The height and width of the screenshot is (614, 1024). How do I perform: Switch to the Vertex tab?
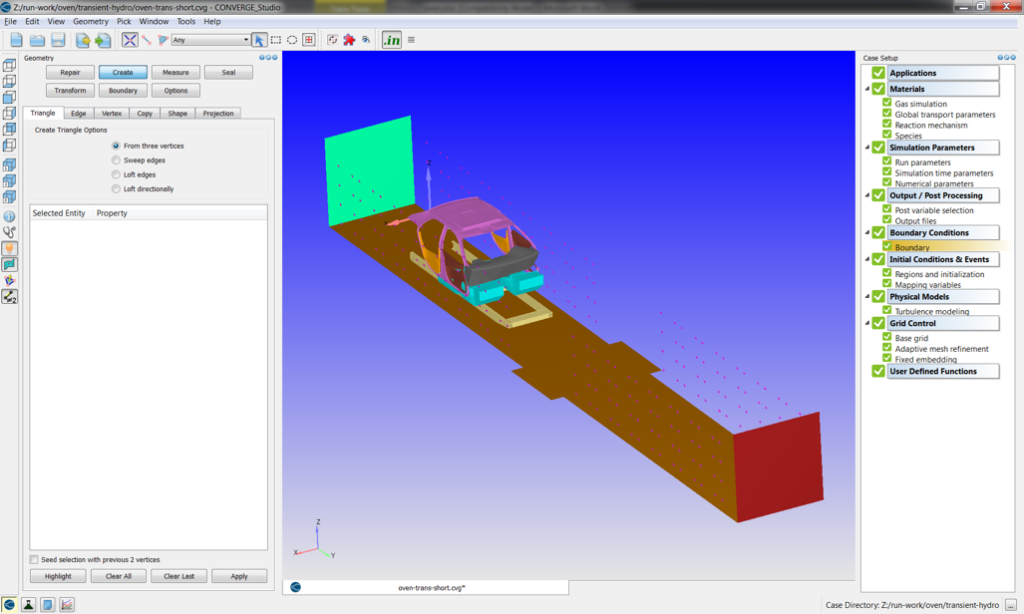[x=112, y=113]
